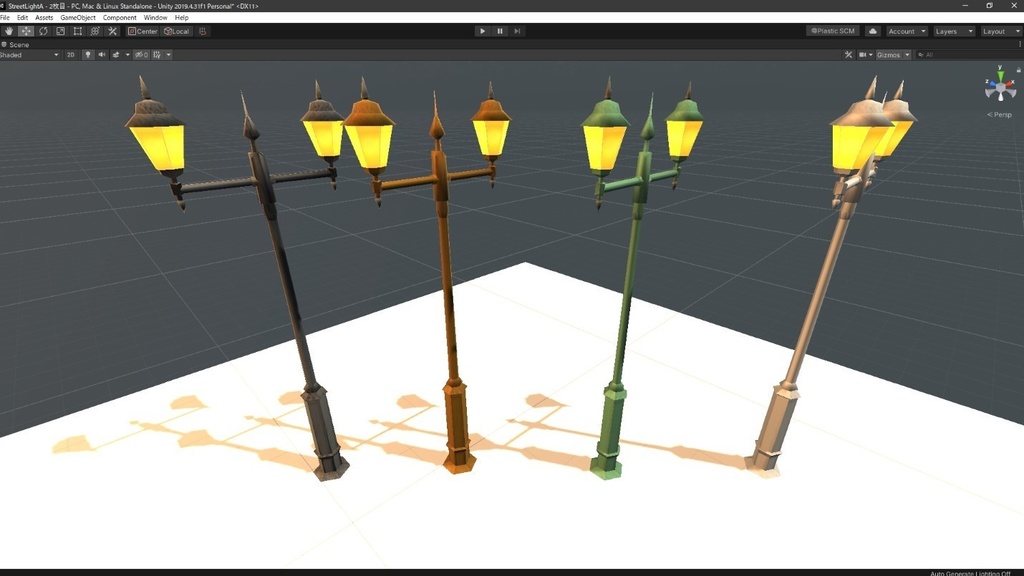Toggle handle rotation using the Local button

point(177,31)
